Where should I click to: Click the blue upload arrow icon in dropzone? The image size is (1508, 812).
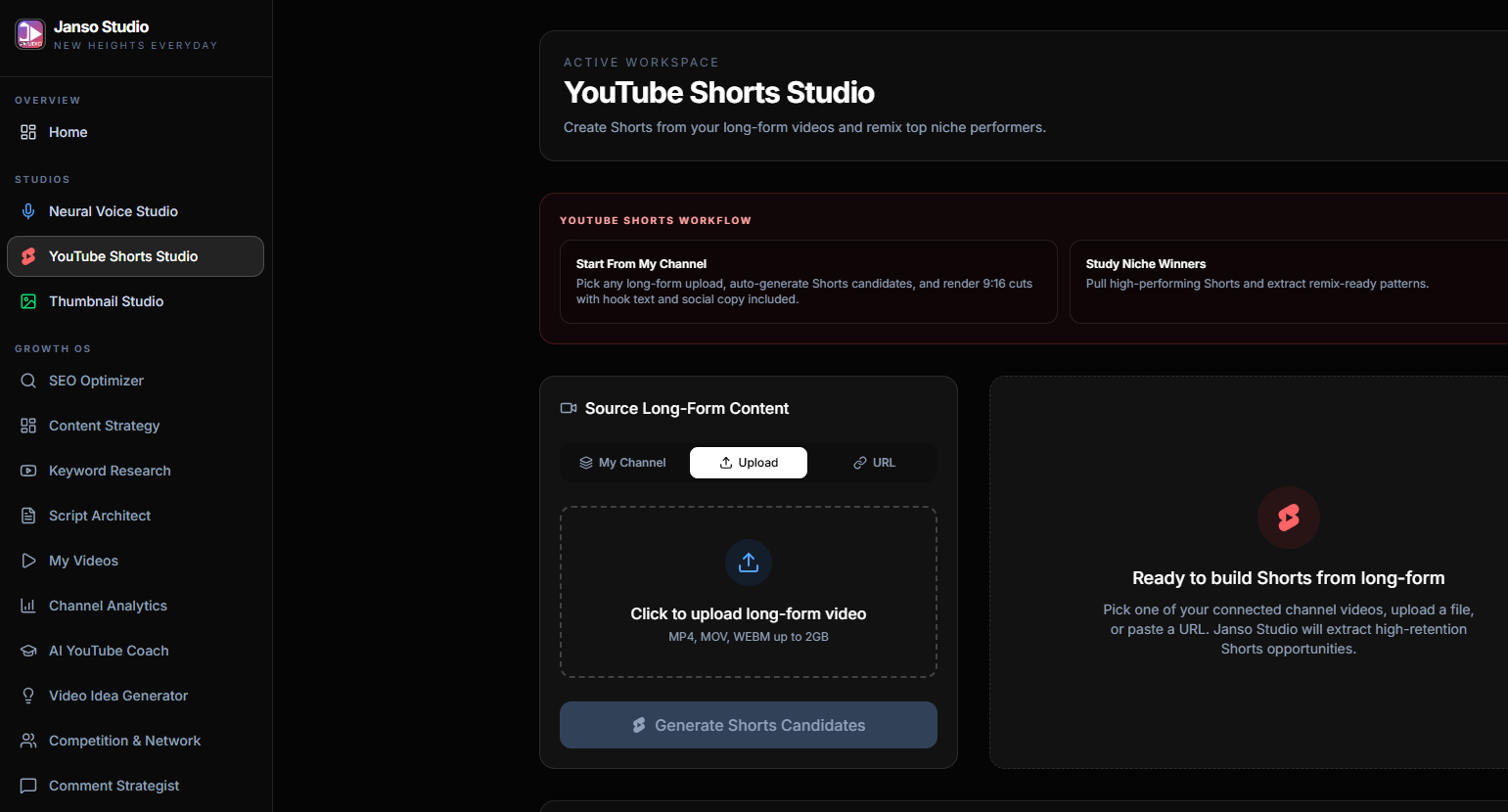(749, 563)
